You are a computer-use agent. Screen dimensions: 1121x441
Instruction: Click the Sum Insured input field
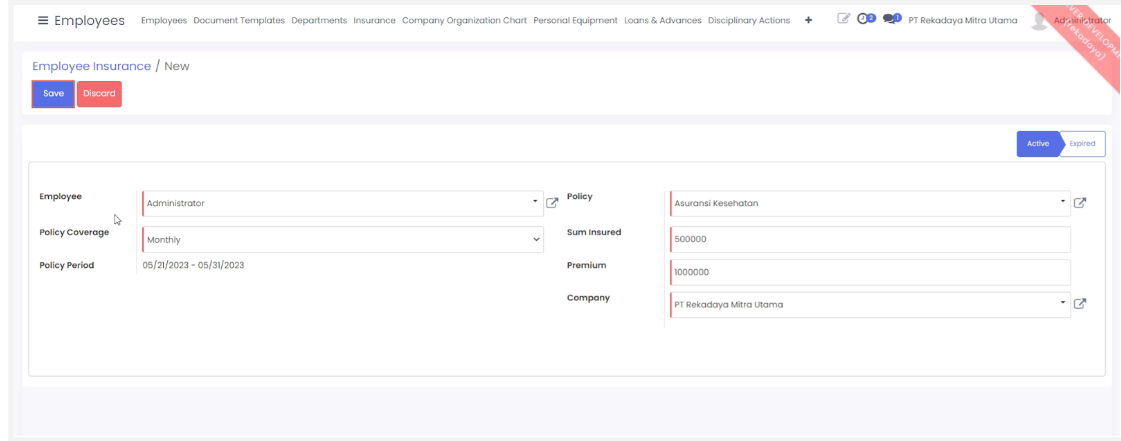(x=869, y=240)
